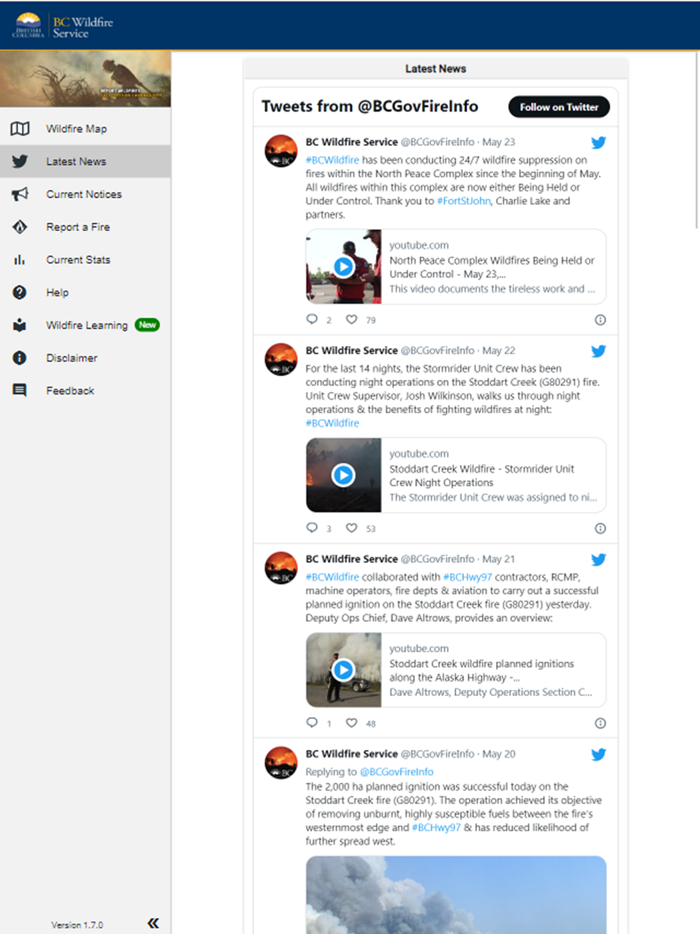Screen dimensions: 700x934
Task: Click the @BCGovFireInfo reply link
Action: click(x=397, y=771)
